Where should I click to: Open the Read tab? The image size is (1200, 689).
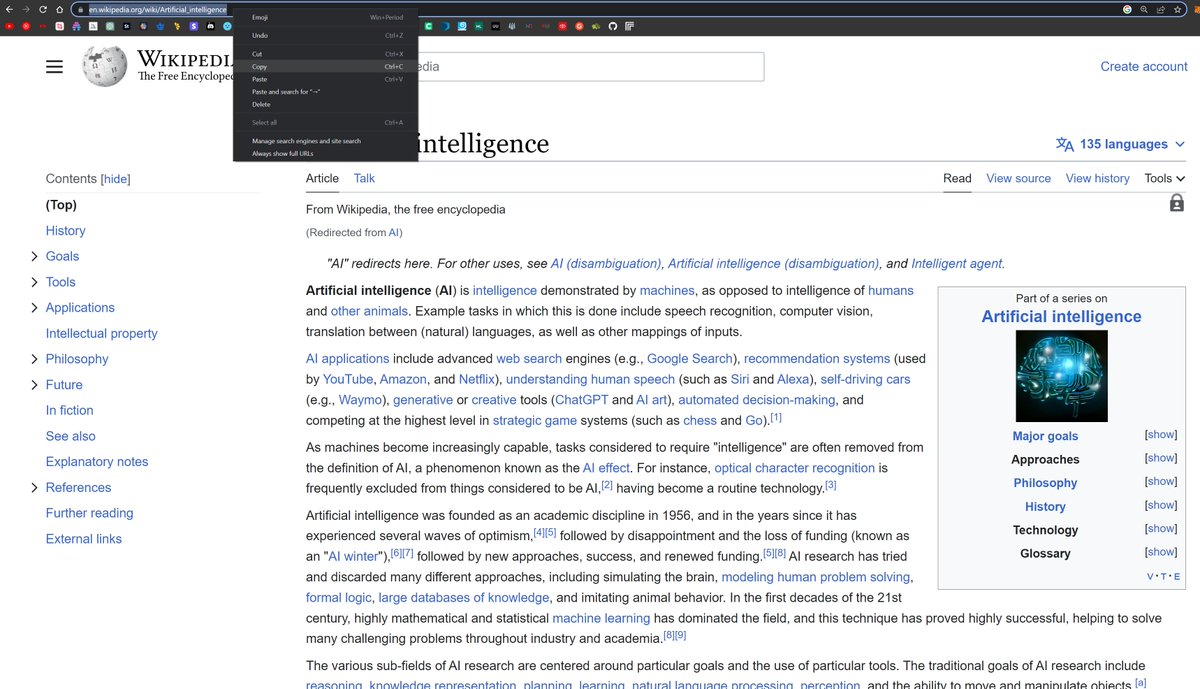pyautogui.click(x=957, y=178)
